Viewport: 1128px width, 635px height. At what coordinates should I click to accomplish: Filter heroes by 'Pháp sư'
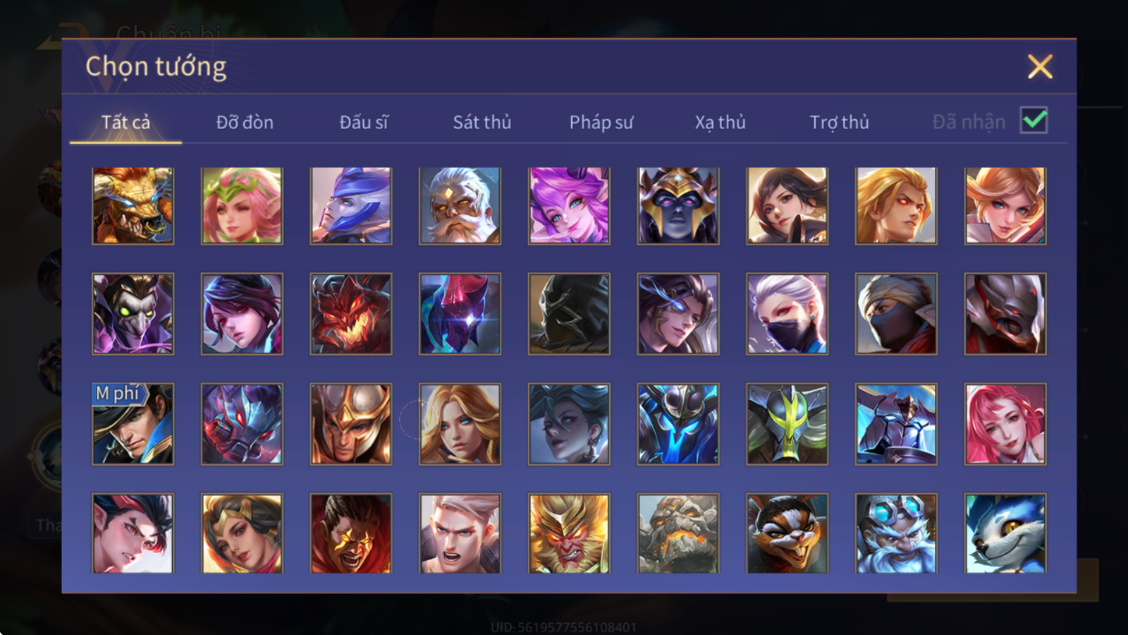point(601,122)
